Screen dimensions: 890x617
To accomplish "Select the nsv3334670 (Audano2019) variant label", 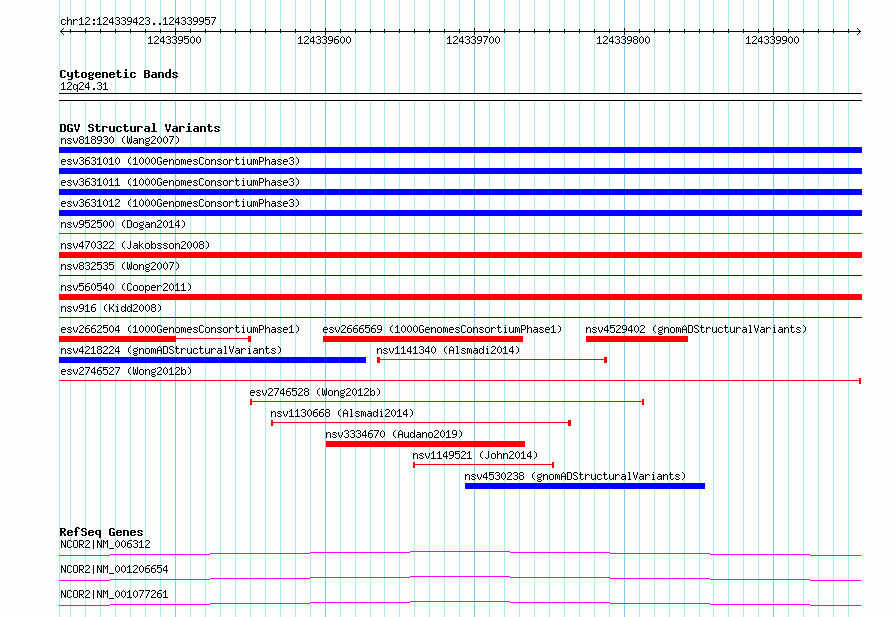I will pos(394,434).
